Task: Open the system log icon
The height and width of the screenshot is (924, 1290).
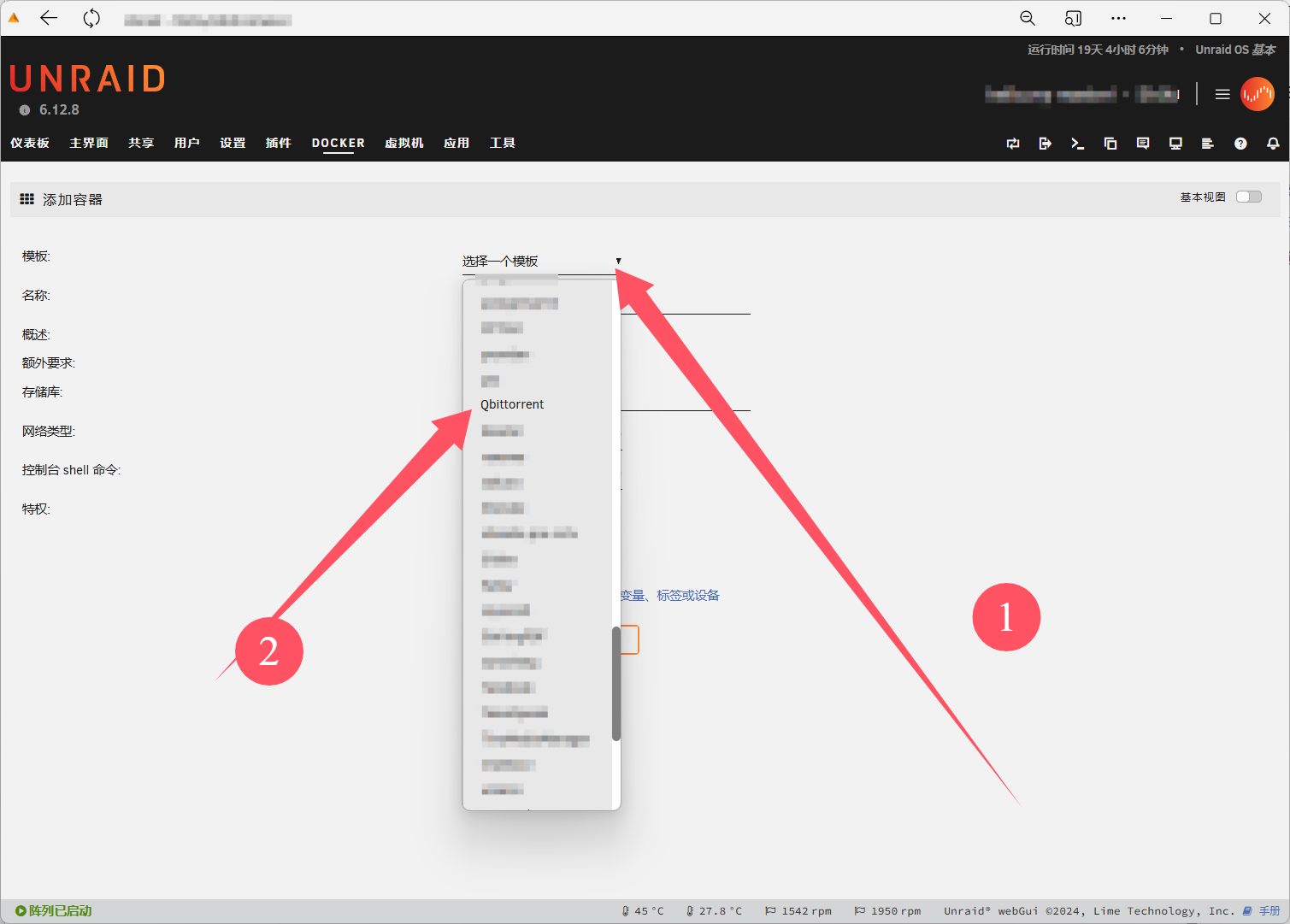Action: click(x=1207, y=144)
